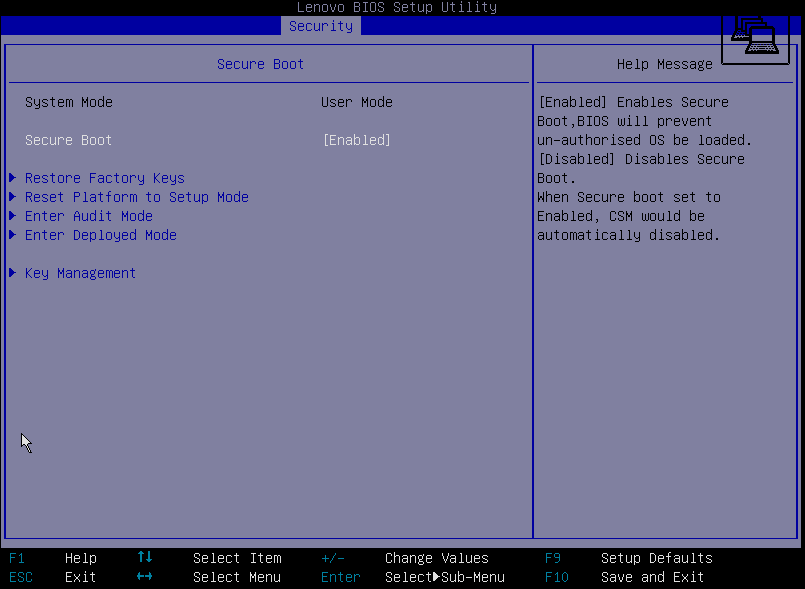This screenshot has height=589, width=805.
Task: Expand the arrow beside Key Management
Action: click(x=12, y=273)
